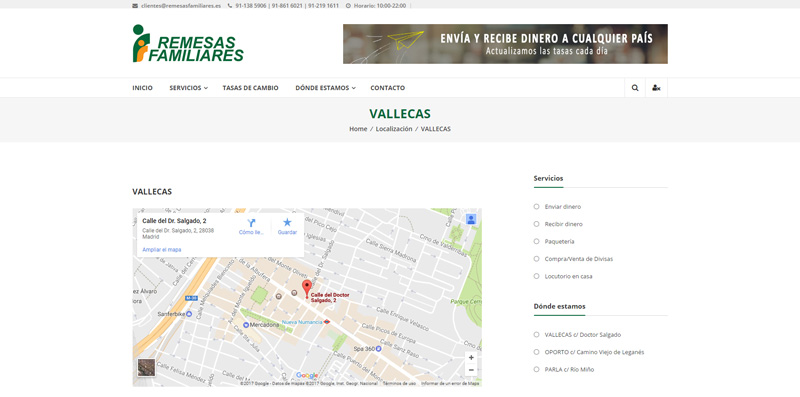The height and width of the screenshot is (397, 800).
Task: Click Informar de un error de Maps
Action: pos(450,383)
